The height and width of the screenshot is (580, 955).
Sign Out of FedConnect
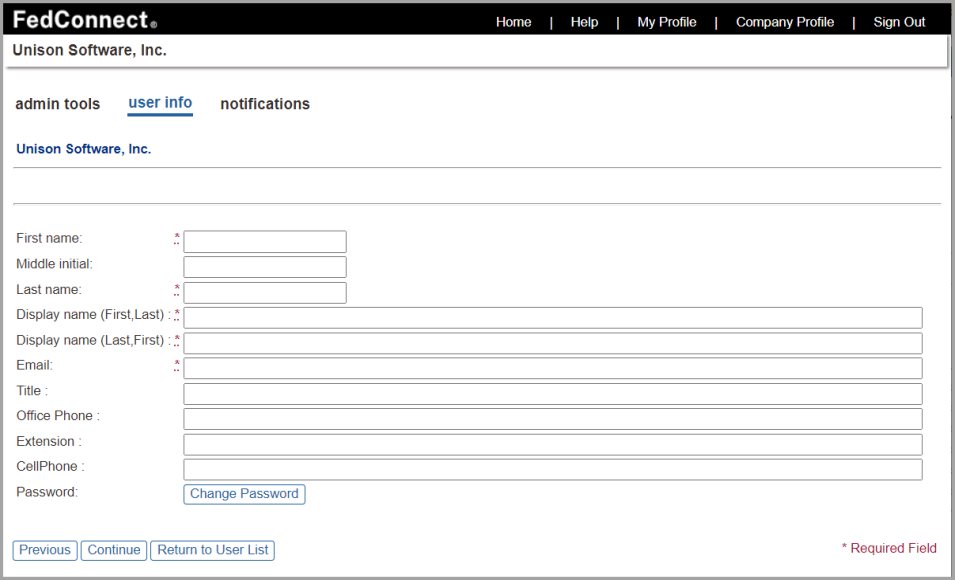click(x=898, y=21)
